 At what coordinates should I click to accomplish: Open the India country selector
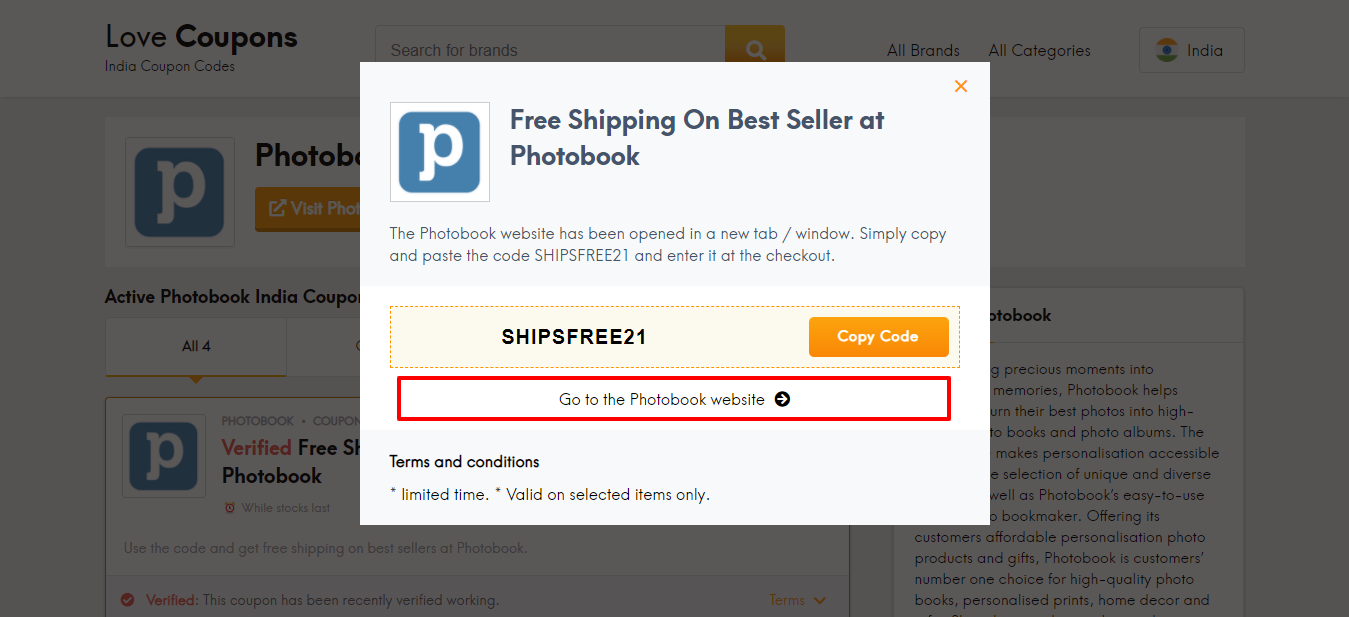pyautogui.click(x=1192, y=50)
